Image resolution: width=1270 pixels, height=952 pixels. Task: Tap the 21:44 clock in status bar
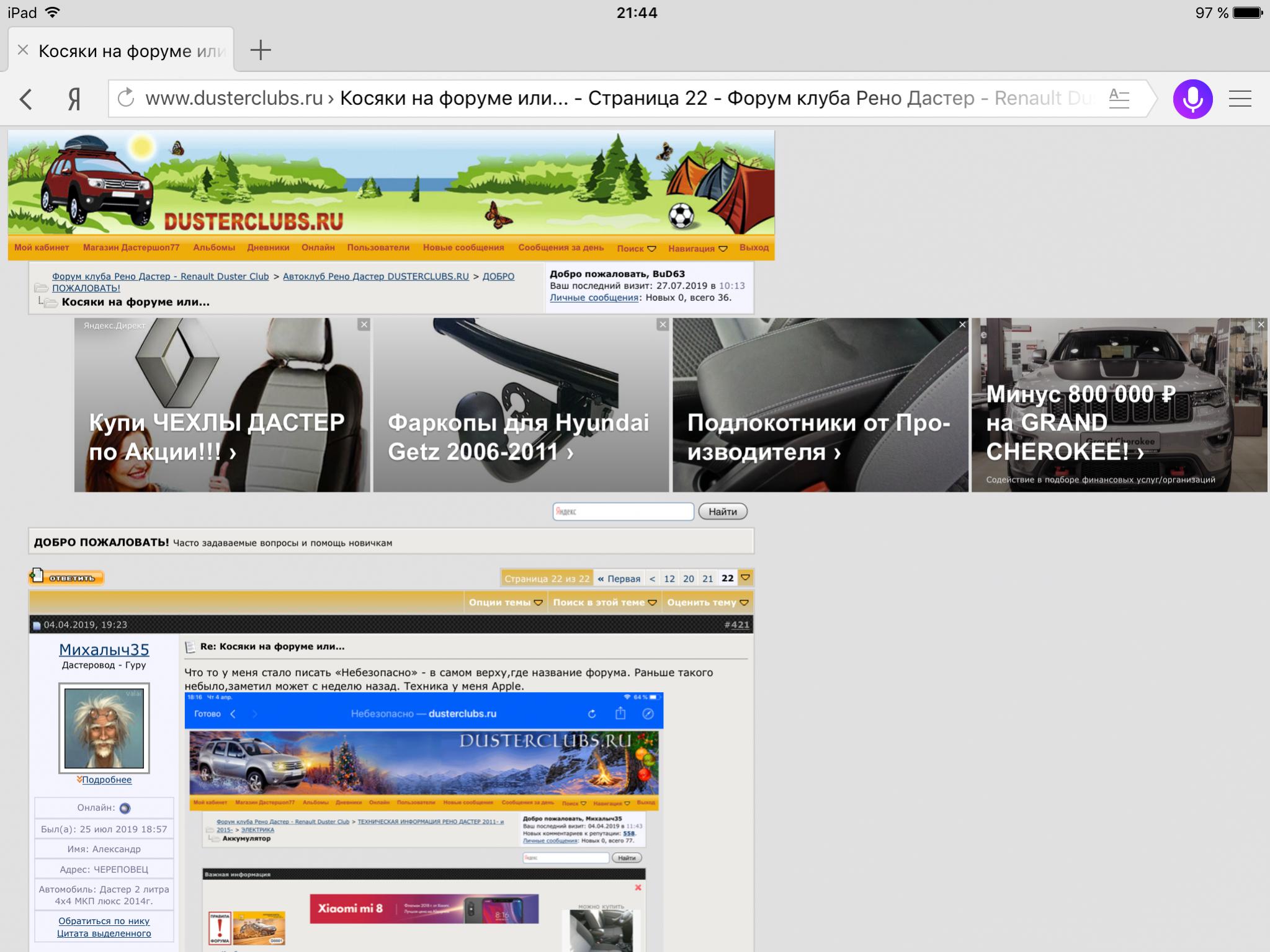(637, 12)
